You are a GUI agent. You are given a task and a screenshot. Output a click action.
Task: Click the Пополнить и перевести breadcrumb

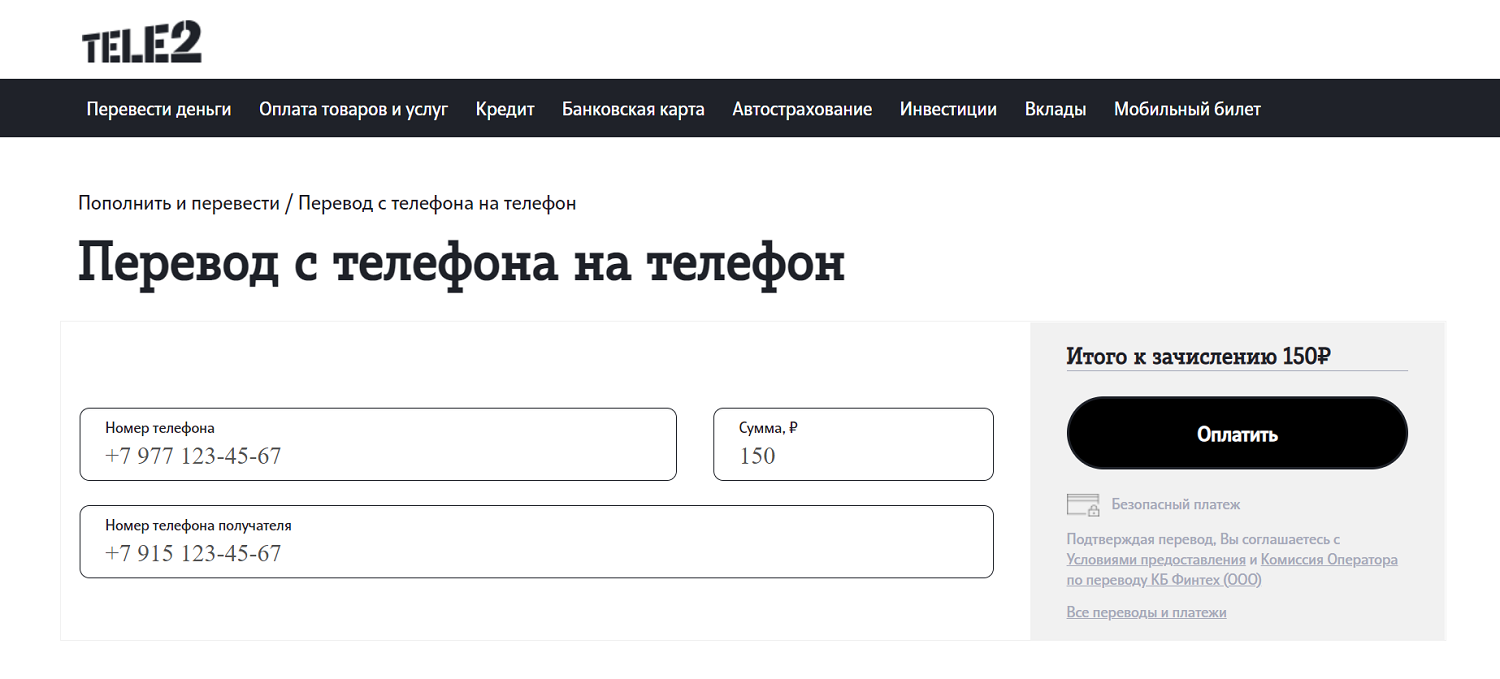point(179,203)
